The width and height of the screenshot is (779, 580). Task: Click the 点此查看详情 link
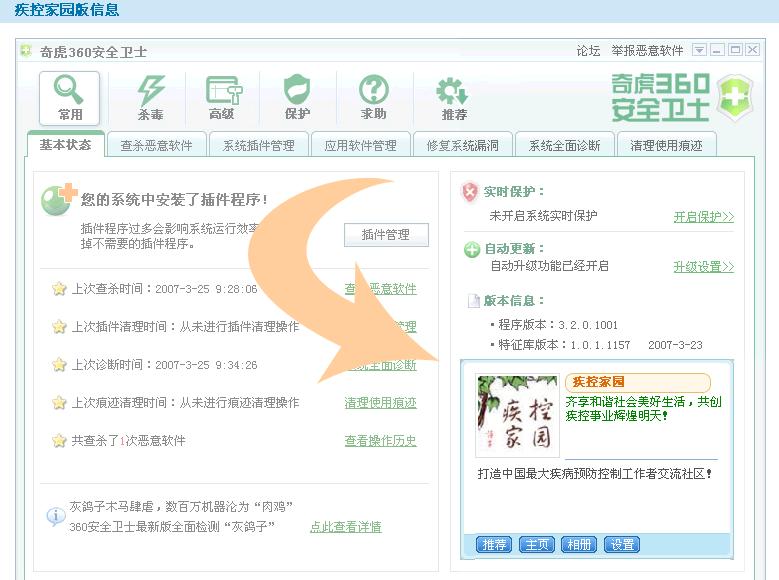(345, 527)
